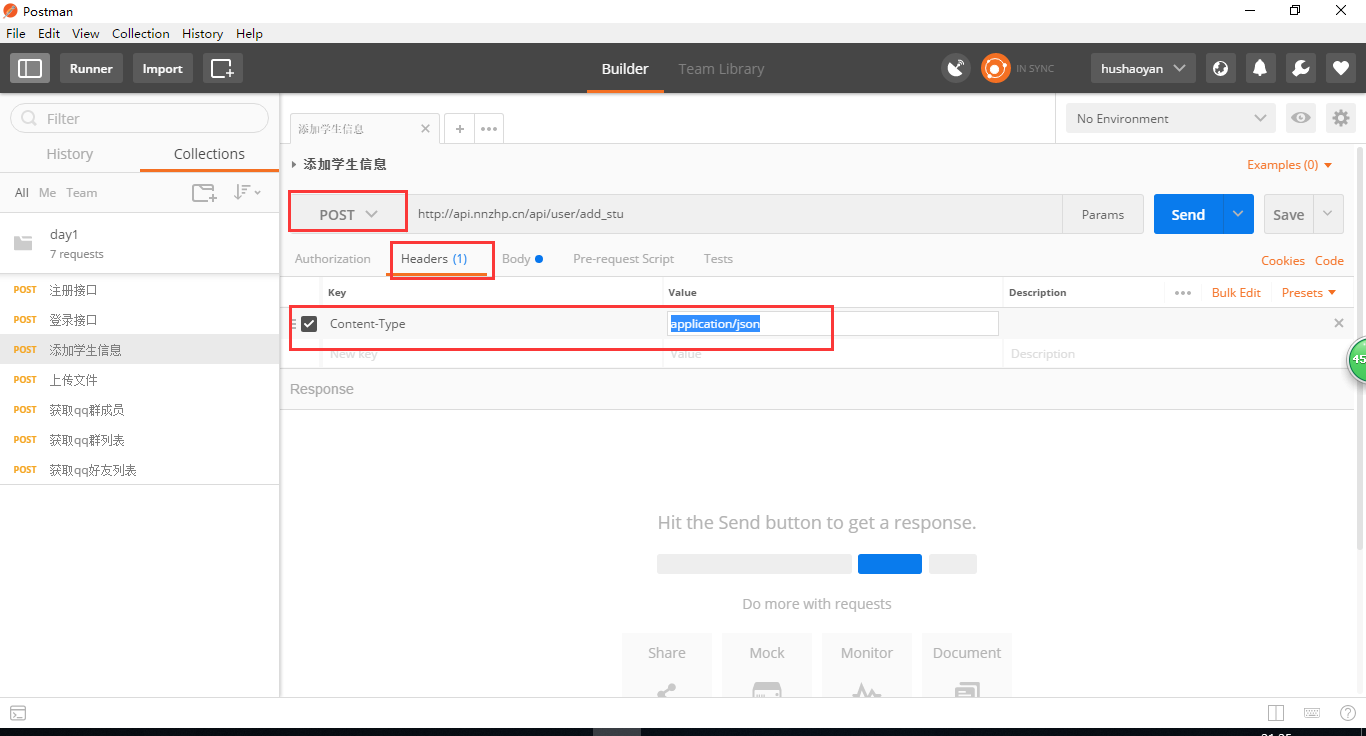Open manage environments gear icon
This screenshot has height=736, width=1366.
[x=1340, y=118]
